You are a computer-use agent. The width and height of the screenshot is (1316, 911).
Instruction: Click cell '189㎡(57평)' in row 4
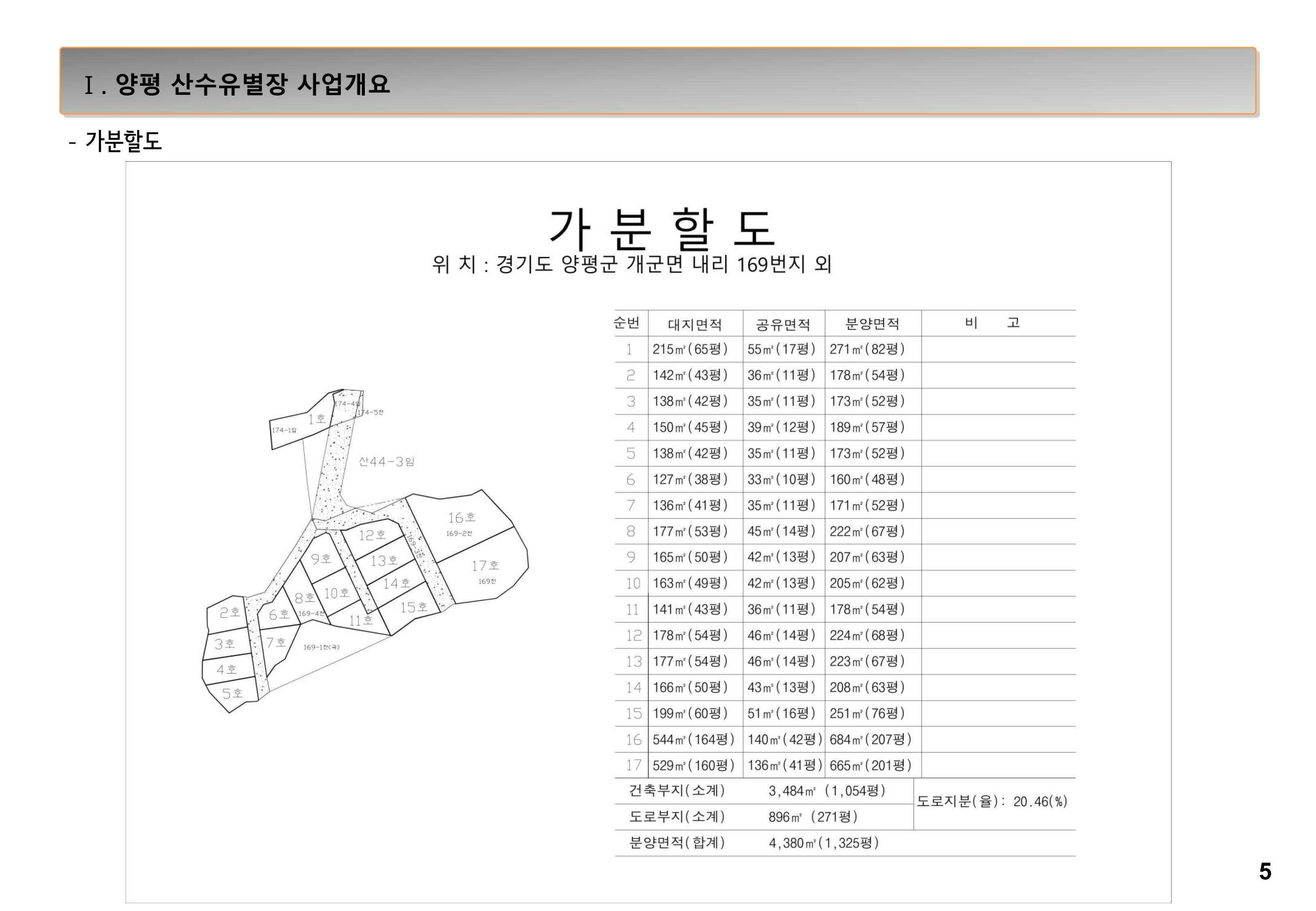point(867,428)
